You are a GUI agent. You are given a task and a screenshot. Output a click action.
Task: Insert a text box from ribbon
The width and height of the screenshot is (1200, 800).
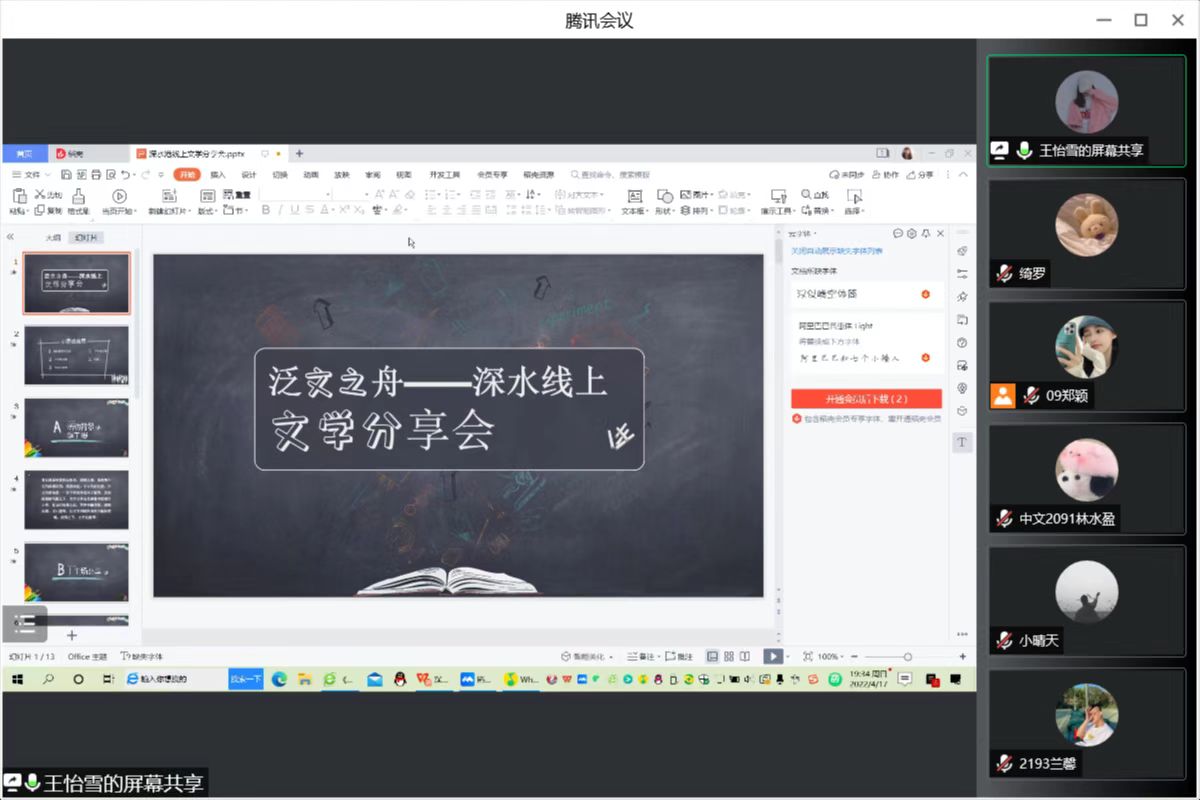(634, 196)
